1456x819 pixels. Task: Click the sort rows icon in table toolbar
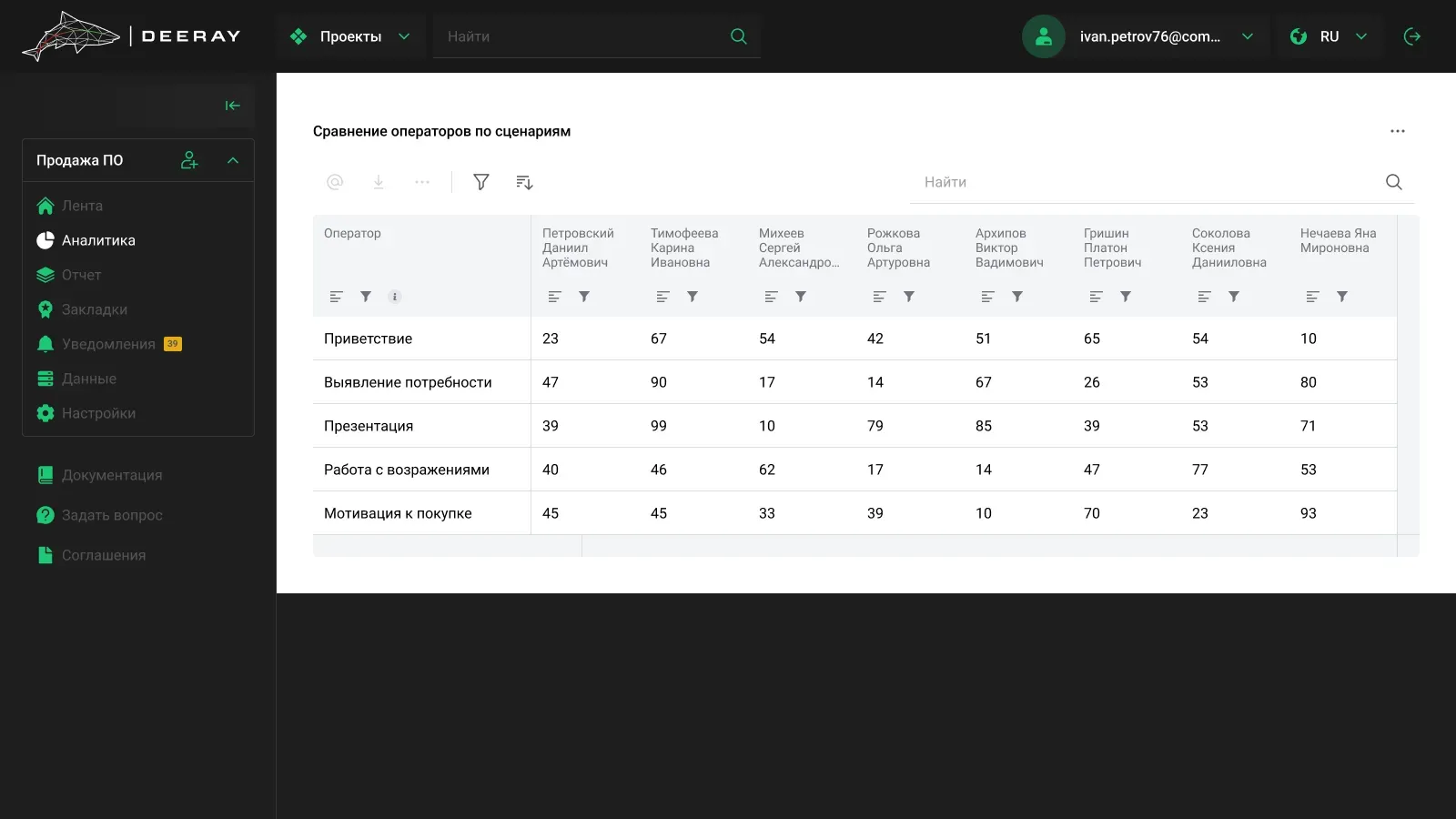pos(524,182)
